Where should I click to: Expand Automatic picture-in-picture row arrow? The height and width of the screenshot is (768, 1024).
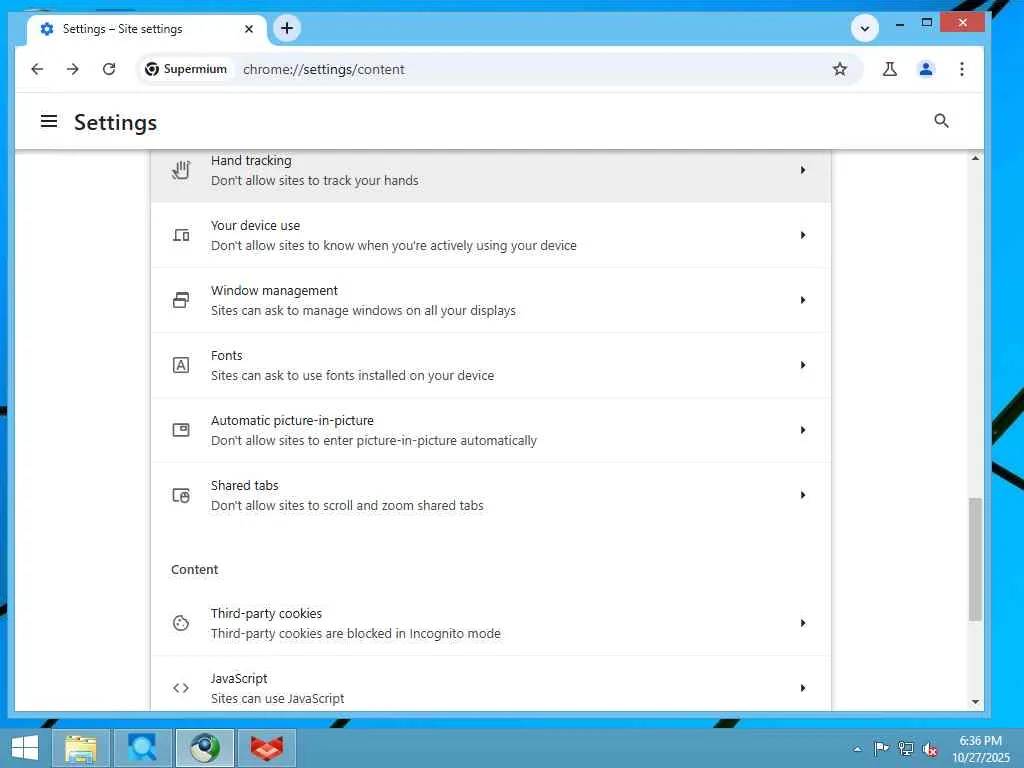pyautogui.click(x=803, y=430)
